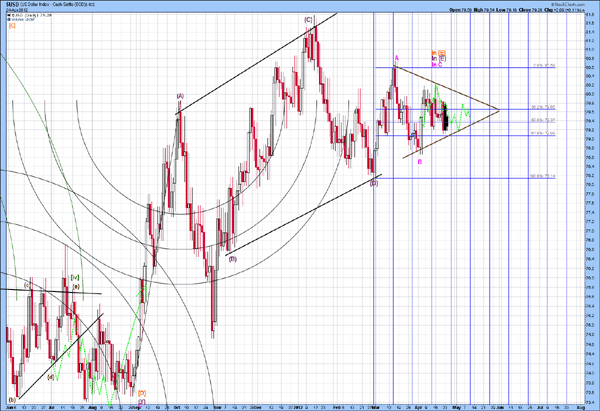The height and width of the screenshot is (411, 600).
Task: Click the green [iv] wave label
Action: point(75,277)
